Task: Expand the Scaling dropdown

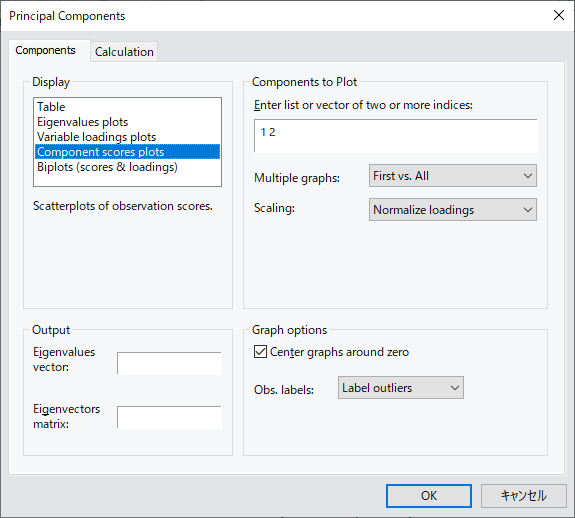Action: click(x=453, y=210)
